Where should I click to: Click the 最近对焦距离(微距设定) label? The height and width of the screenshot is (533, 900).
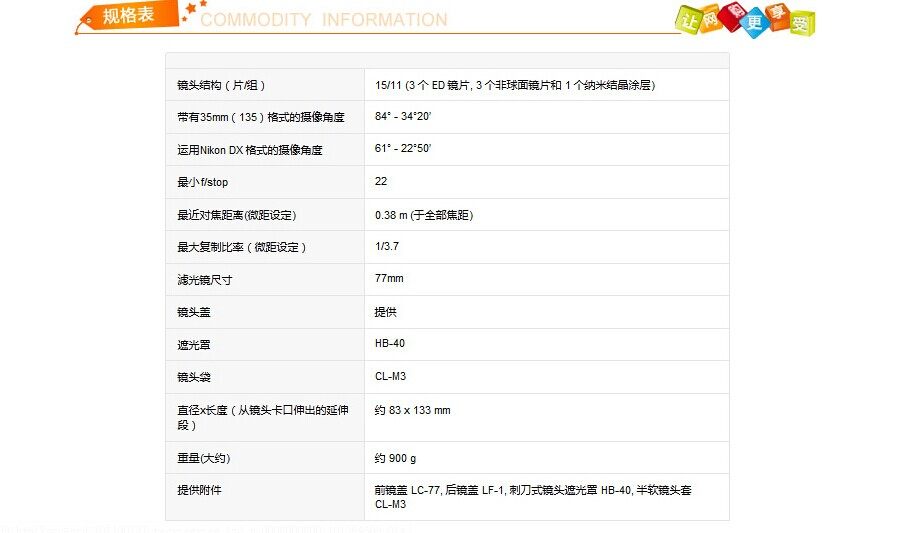[236, 215]
